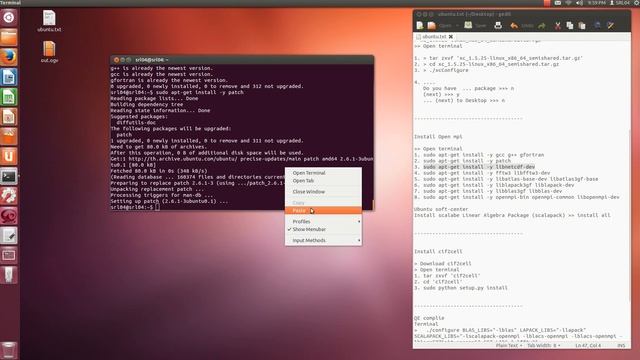Toggle the Show Menubar checkbox item
The image size is (640, 360).
click(x=323, y=229)
